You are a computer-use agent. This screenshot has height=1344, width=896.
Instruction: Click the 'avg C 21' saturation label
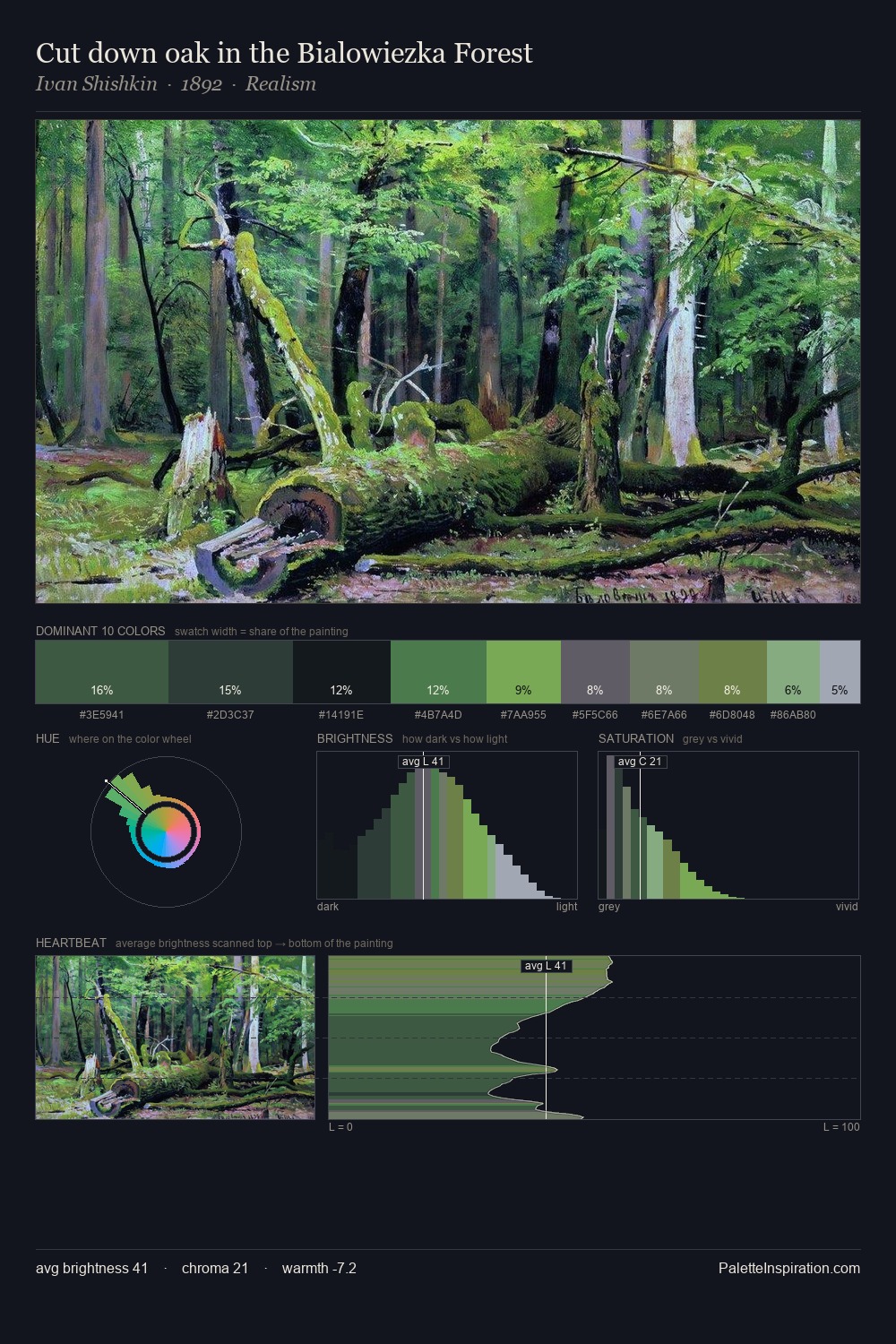pos(640,762)
